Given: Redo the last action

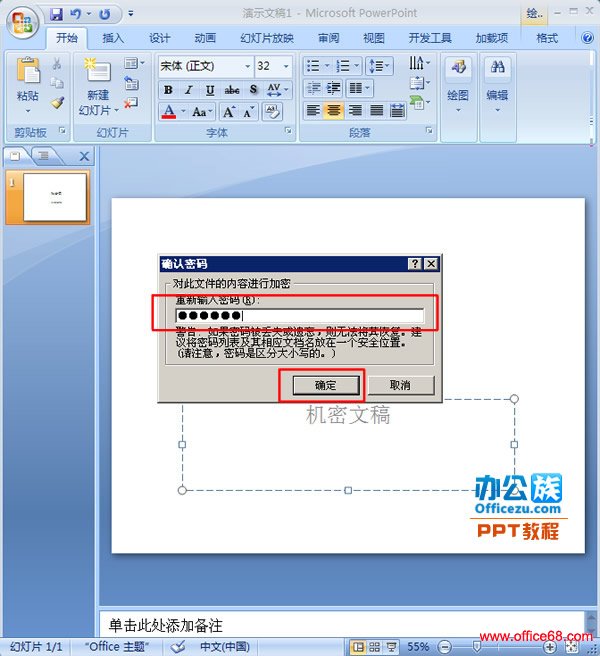Looking at the screenshot, I should point(104,14).
